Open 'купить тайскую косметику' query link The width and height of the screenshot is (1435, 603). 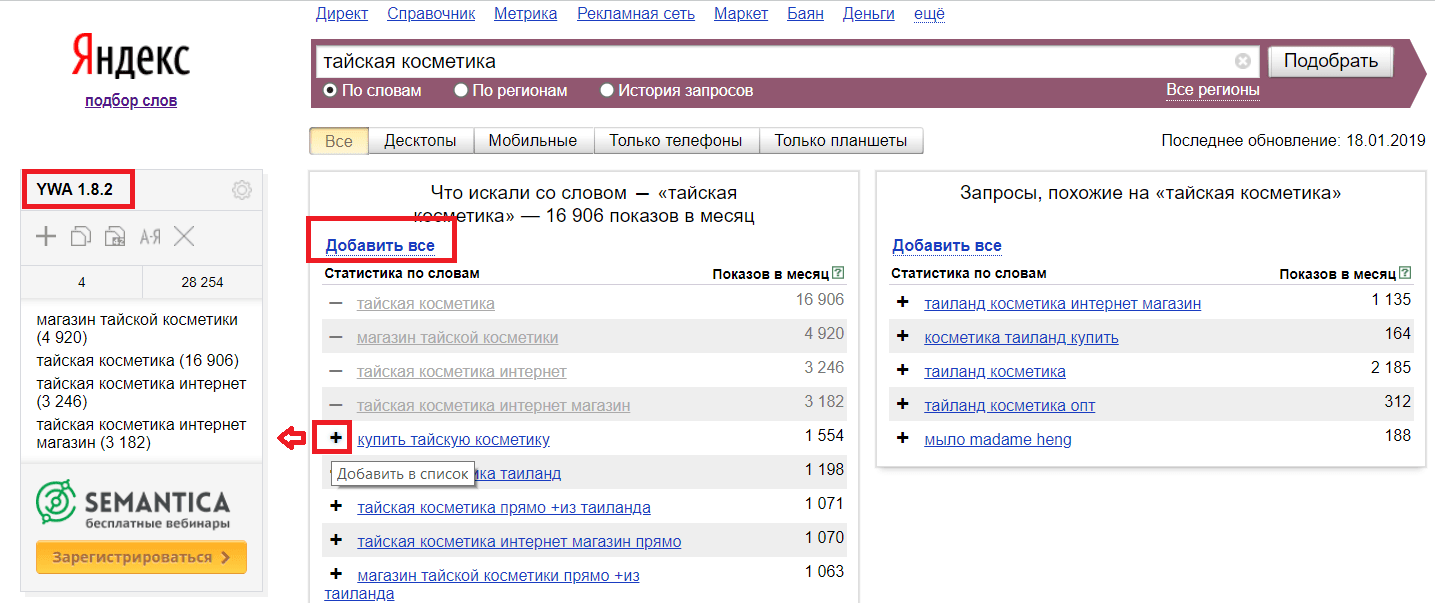[x=453, y=439]
